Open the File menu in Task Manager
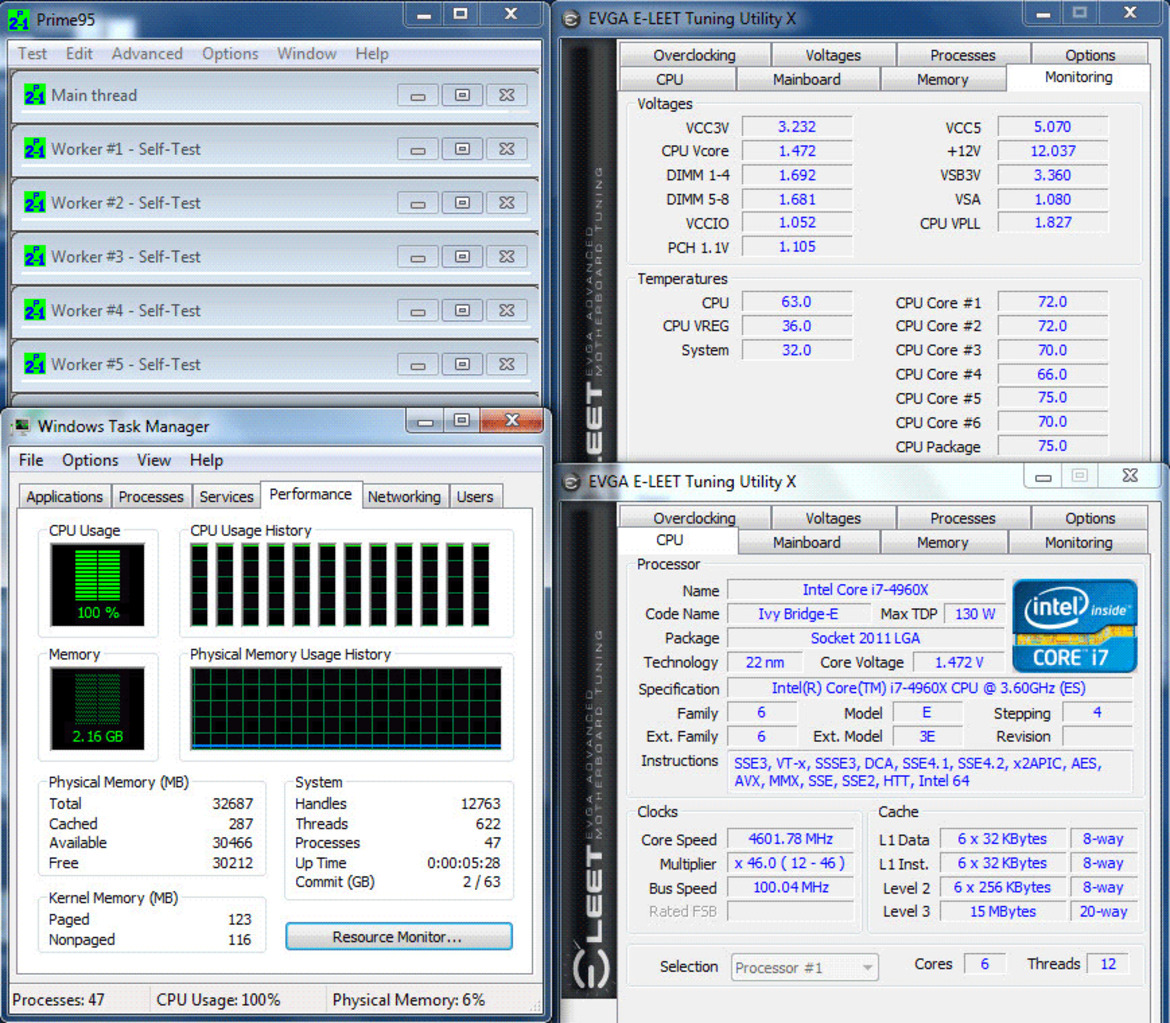 point(31,460)
